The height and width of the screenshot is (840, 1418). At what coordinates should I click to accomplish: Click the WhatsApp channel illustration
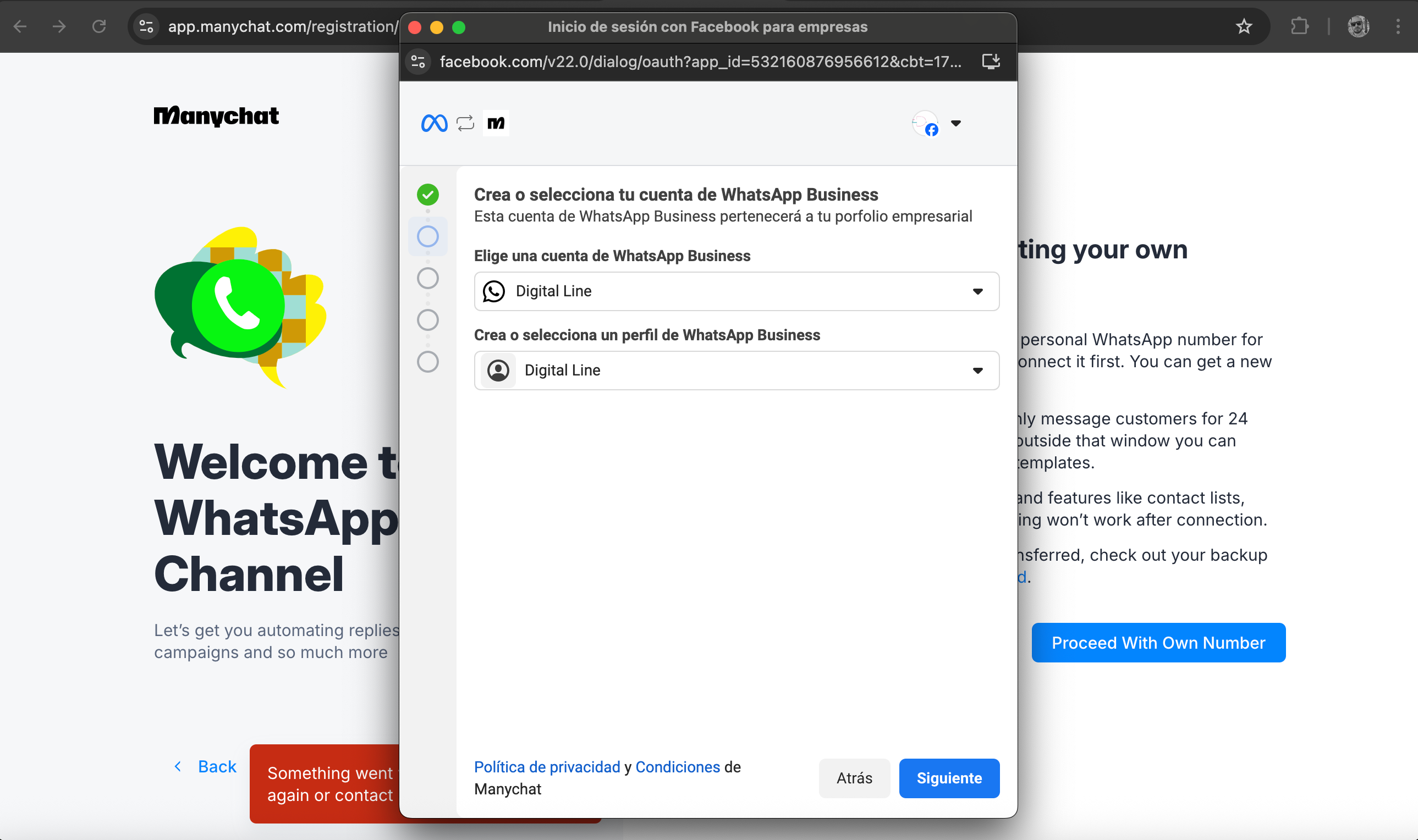tap(240, 307)
